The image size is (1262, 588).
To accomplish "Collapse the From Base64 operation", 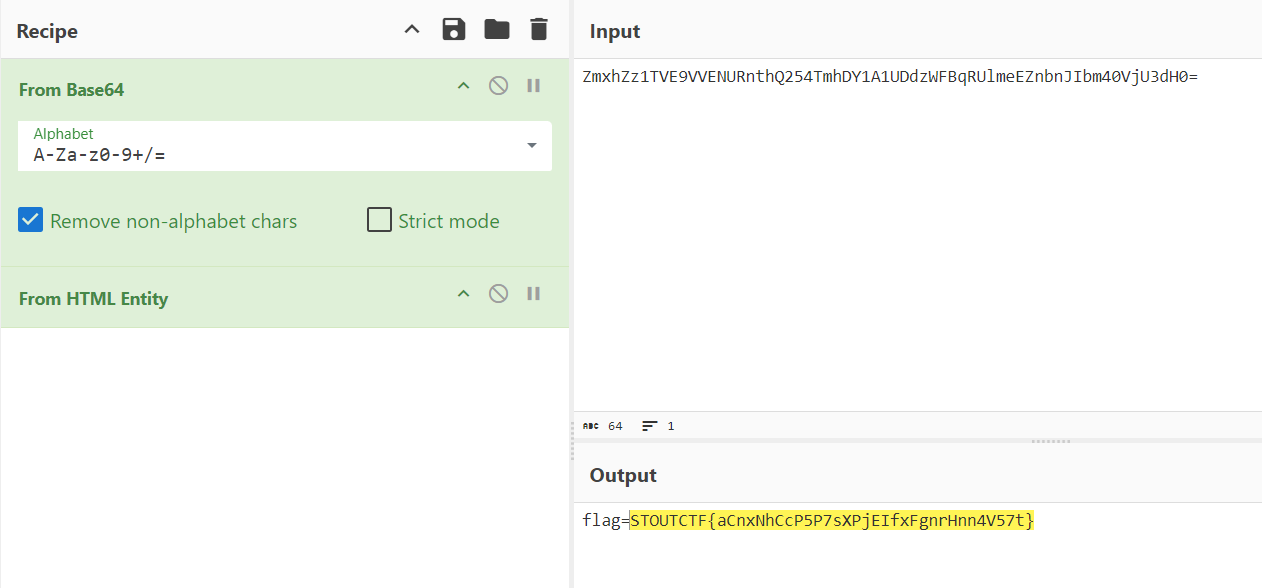I will (x=463, y=86).
